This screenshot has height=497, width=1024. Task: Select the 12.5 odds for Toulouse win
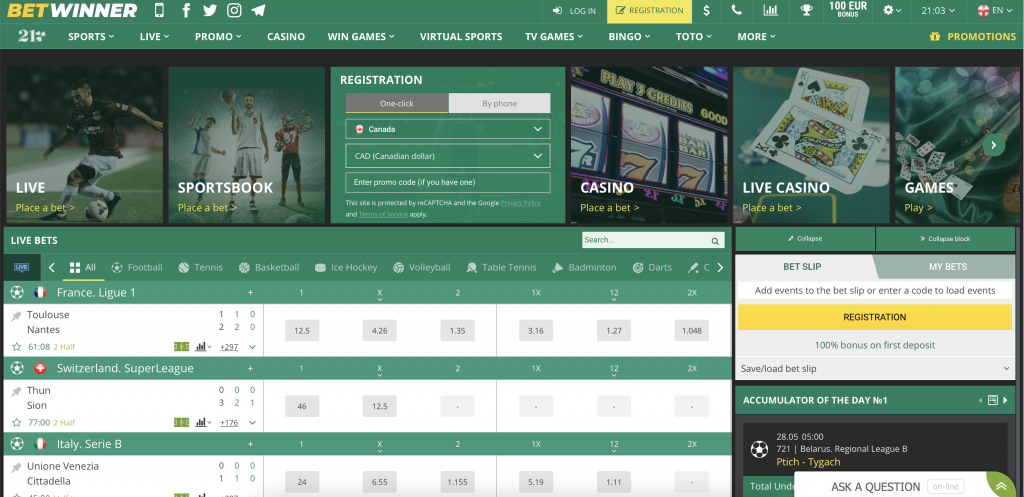pos(302,330)
